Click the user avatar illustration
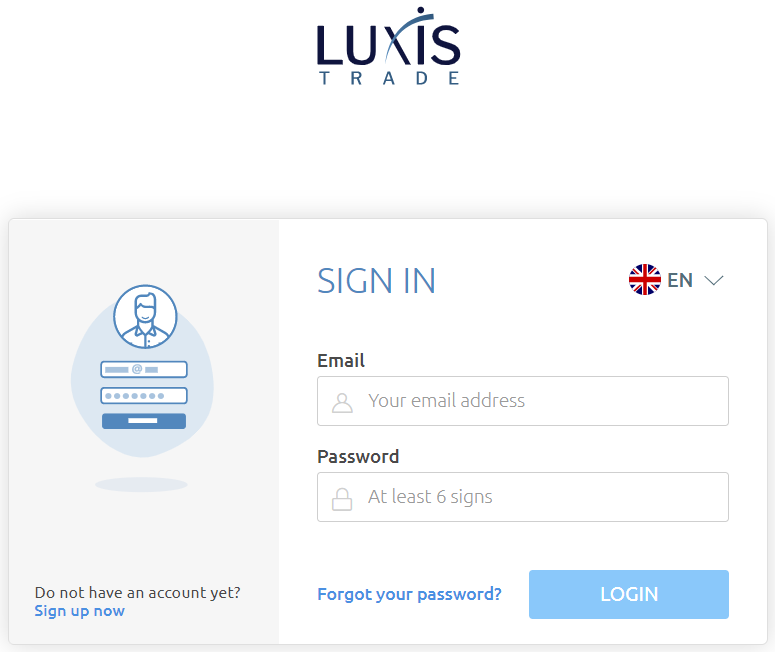 point(145,316)
